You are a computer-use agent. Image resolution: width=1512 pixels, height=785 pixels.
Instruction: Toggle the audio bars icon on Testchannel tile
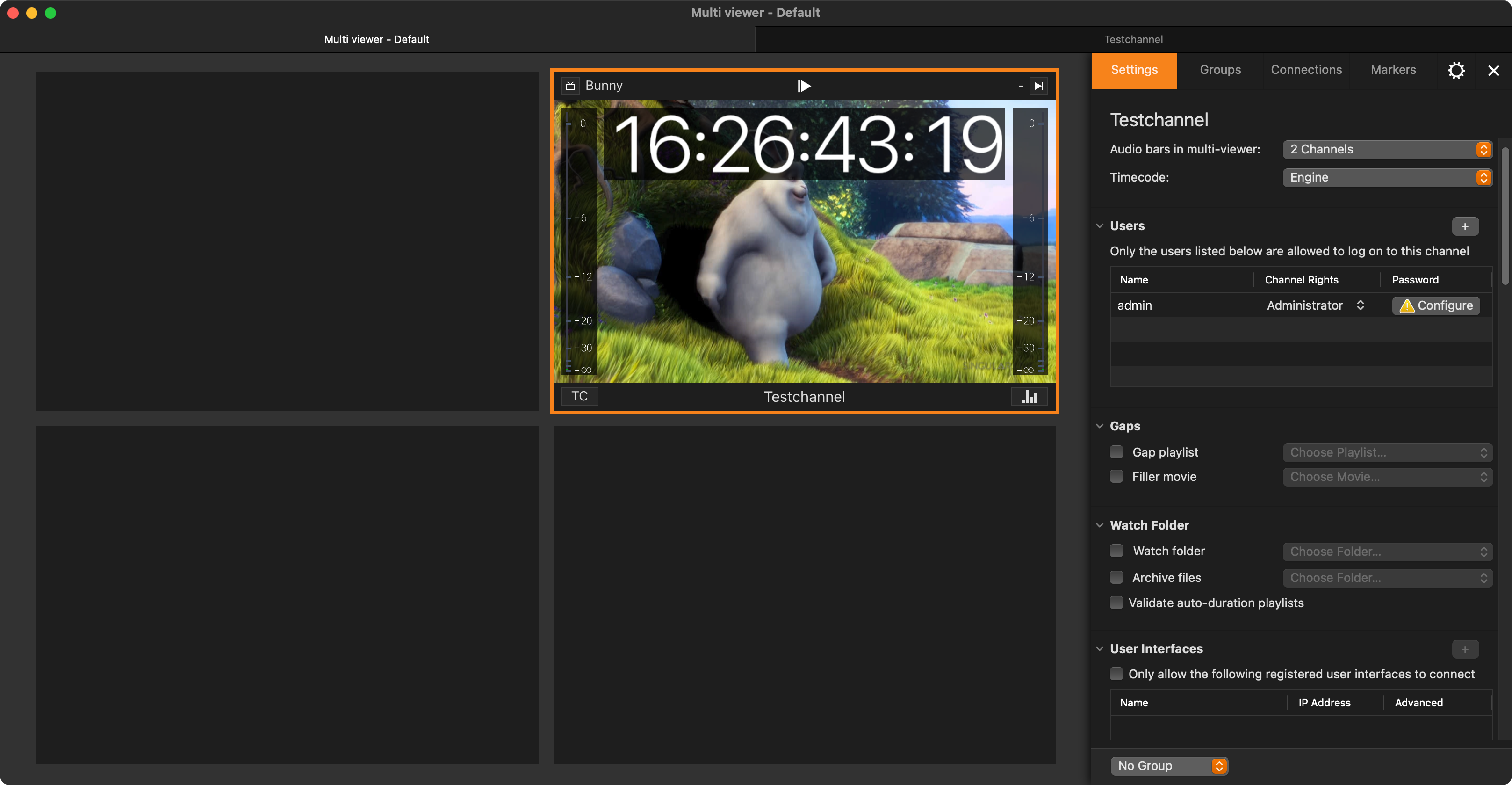tap(1030, 397)
